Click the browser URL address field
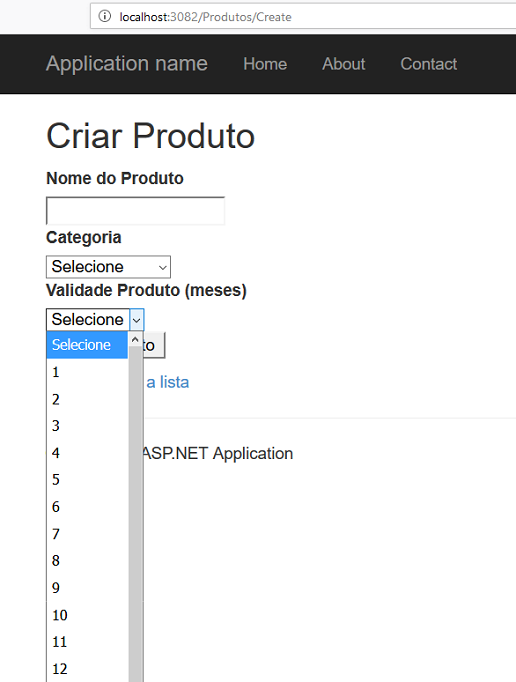 click(x=305, y=17)
